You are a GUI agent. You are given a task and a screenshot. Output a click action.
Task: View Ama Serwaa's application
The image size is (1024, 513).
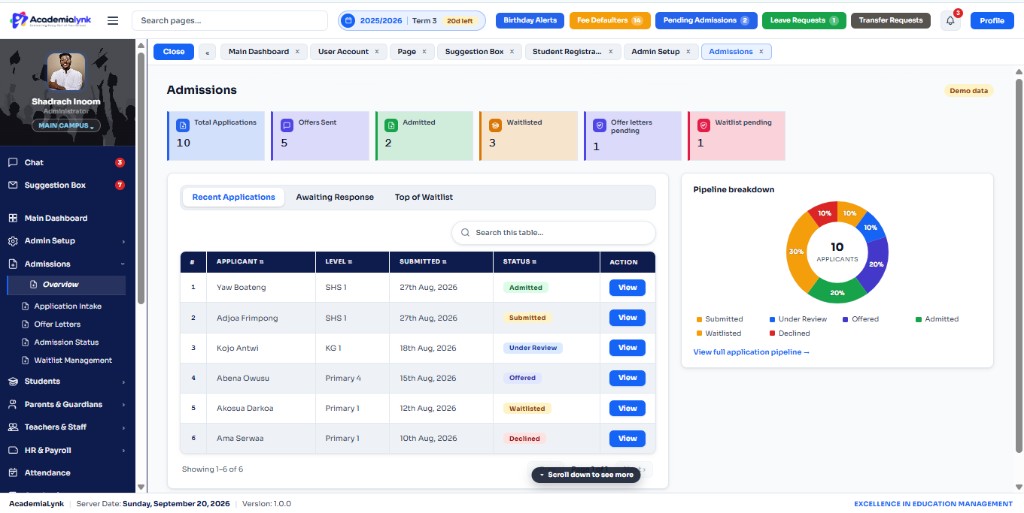click(627, 439)
